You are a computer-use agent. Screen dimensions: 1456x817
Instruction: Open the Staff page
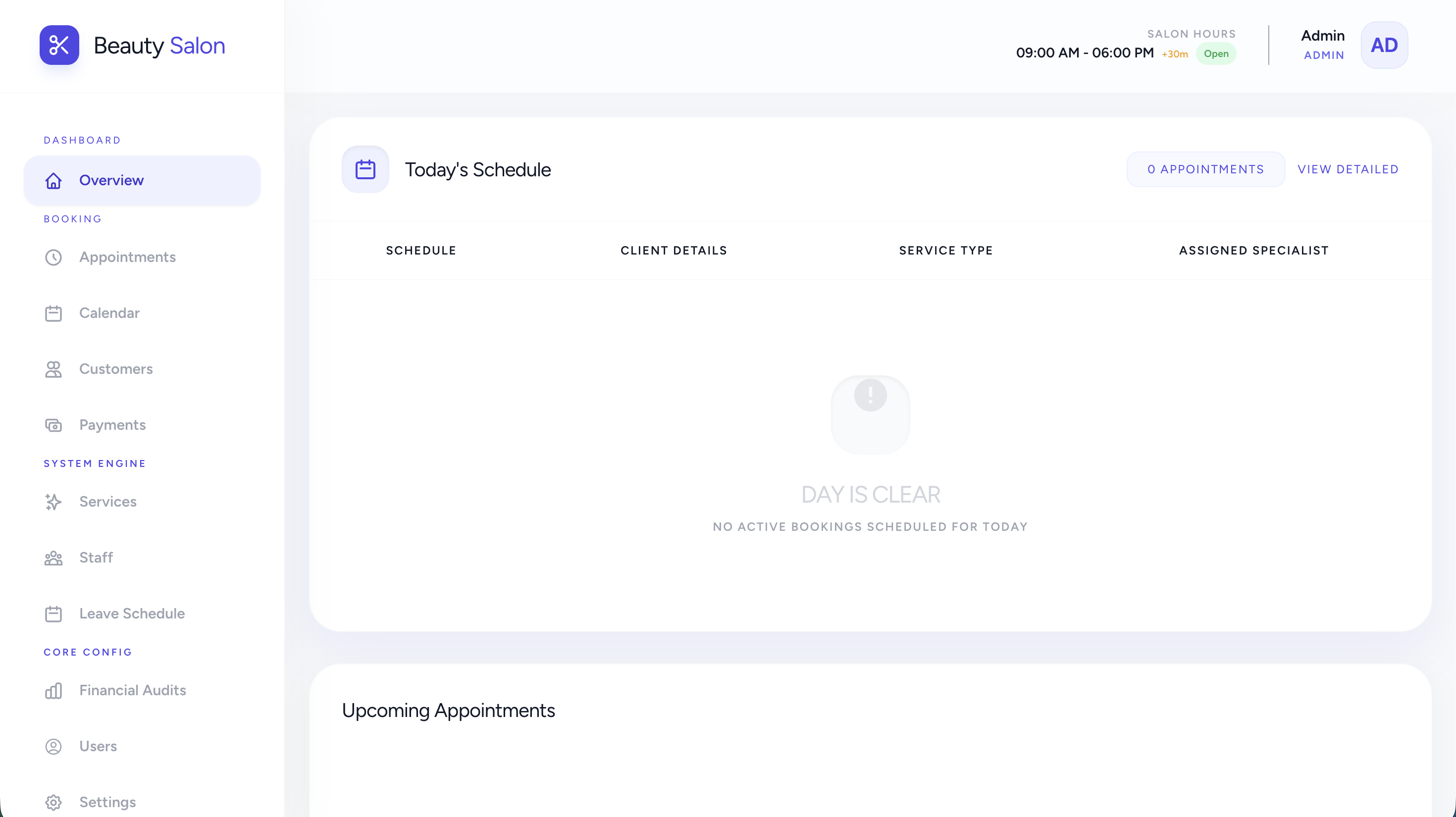tap(142, 558)
